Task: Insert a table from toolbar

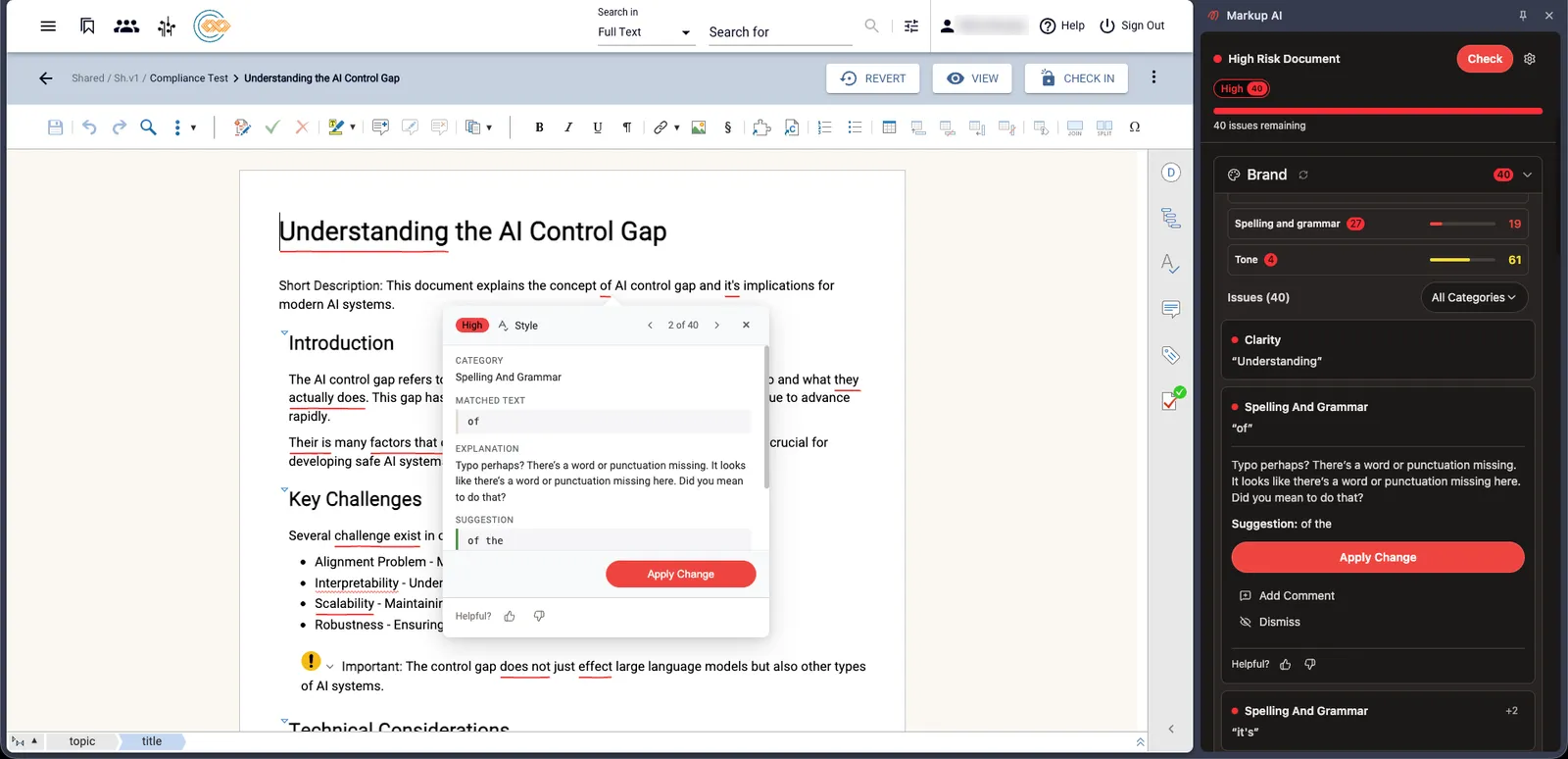Action: tap(889, 127)
